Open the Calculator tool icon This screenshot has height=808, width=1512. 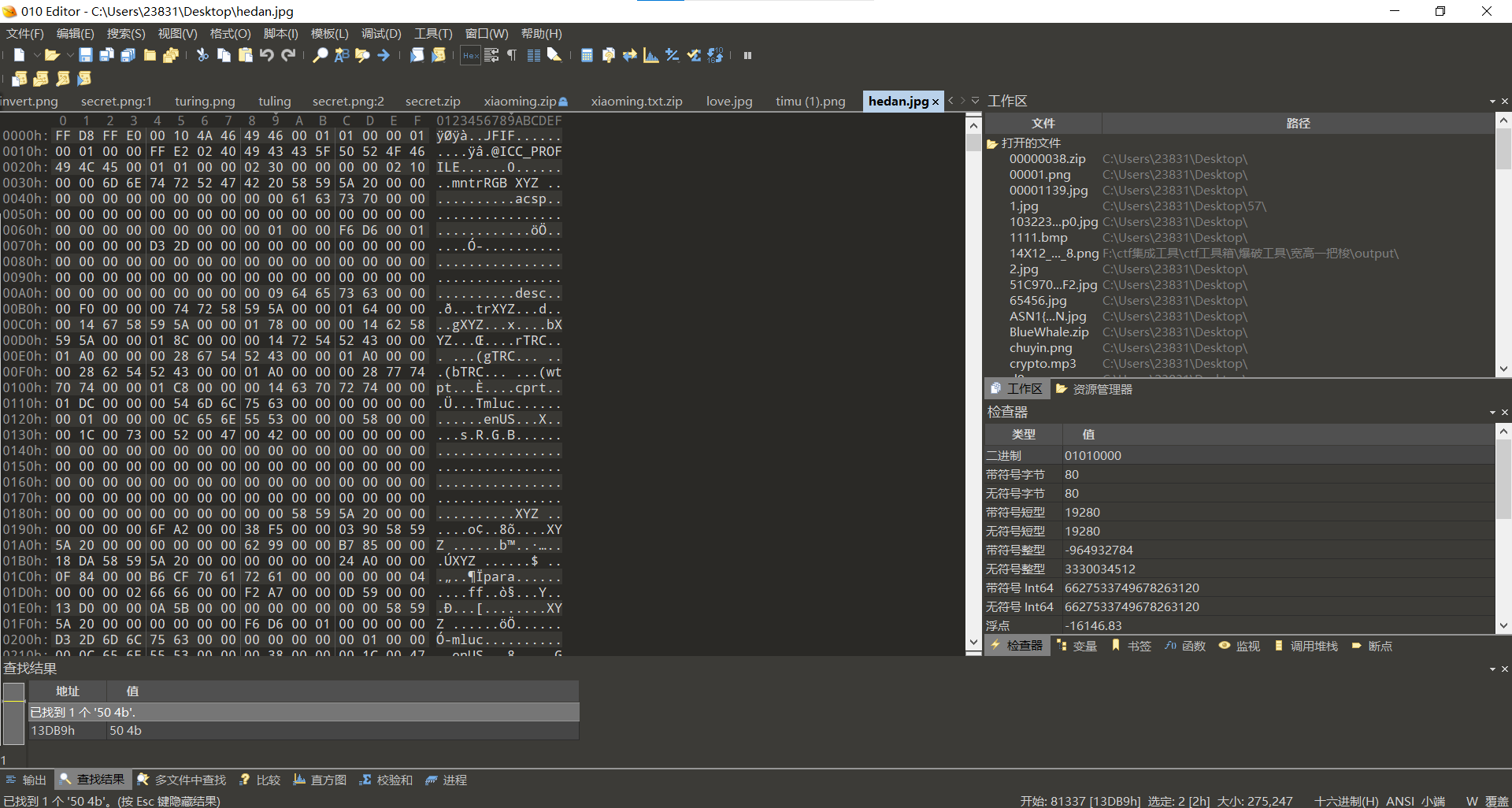[x=587, y=55]
